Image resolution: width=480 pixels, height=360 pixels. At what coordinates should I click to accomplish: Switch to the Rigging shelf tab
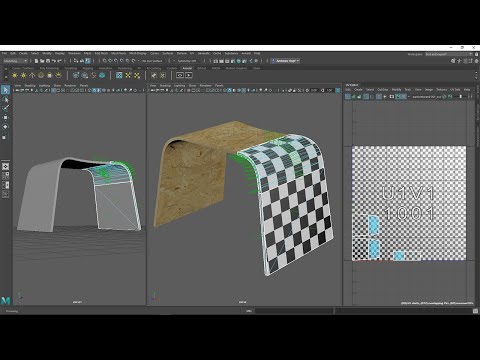[88, 68]
